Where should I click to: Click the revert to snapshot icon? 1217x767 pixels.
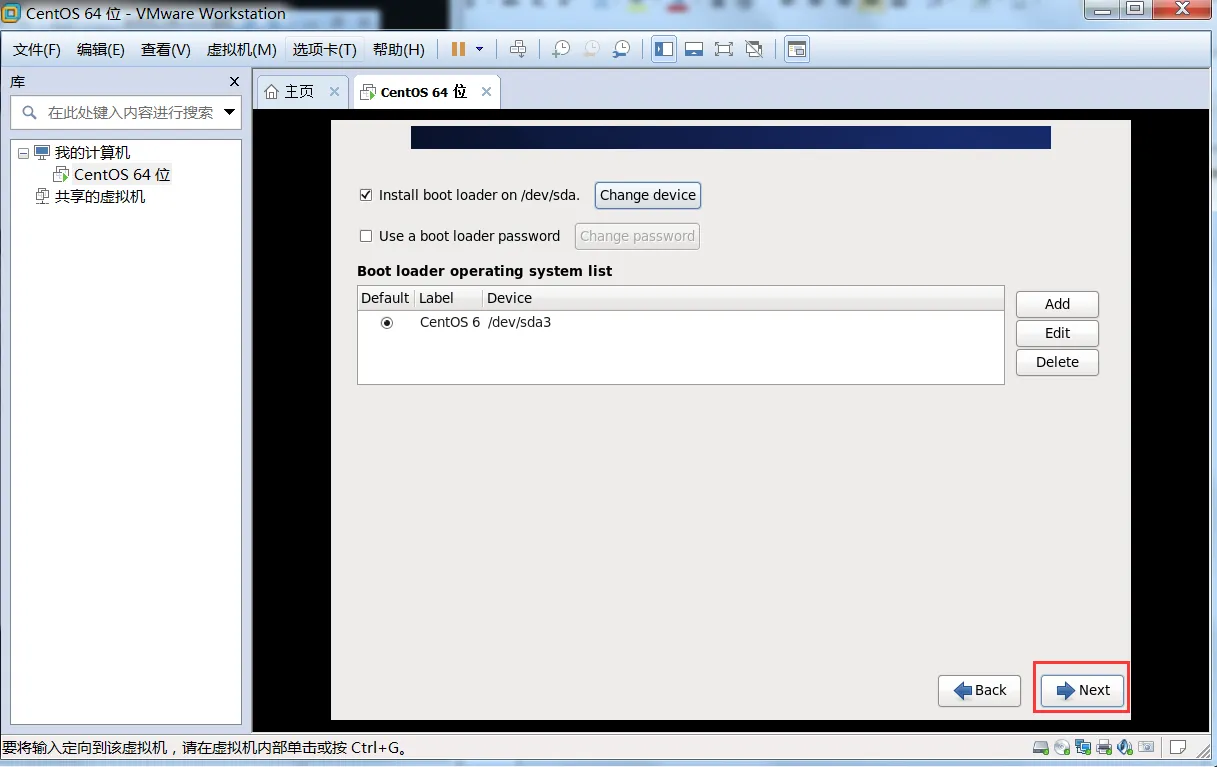(x=591, y=49)
